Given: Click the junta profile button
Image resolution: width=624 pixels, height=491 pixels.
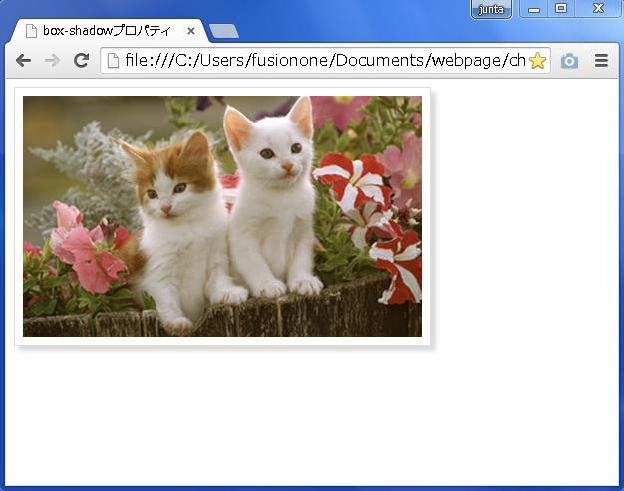Looking at the screenshot, I should coord(491,9).
